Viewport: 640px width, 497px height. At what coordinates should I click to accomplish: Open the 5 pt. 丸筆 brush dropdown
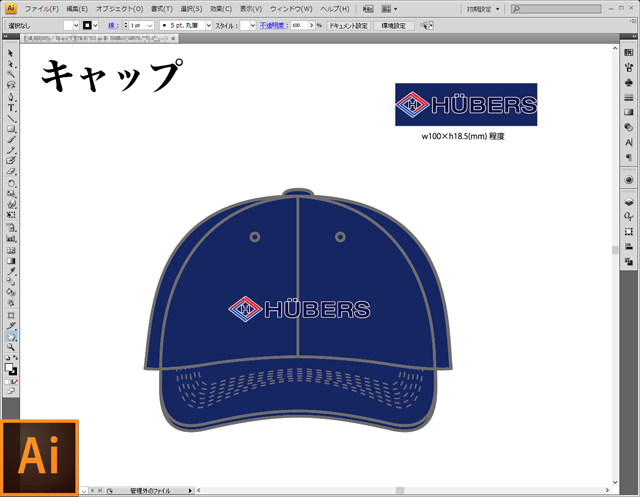click(209, 25)
